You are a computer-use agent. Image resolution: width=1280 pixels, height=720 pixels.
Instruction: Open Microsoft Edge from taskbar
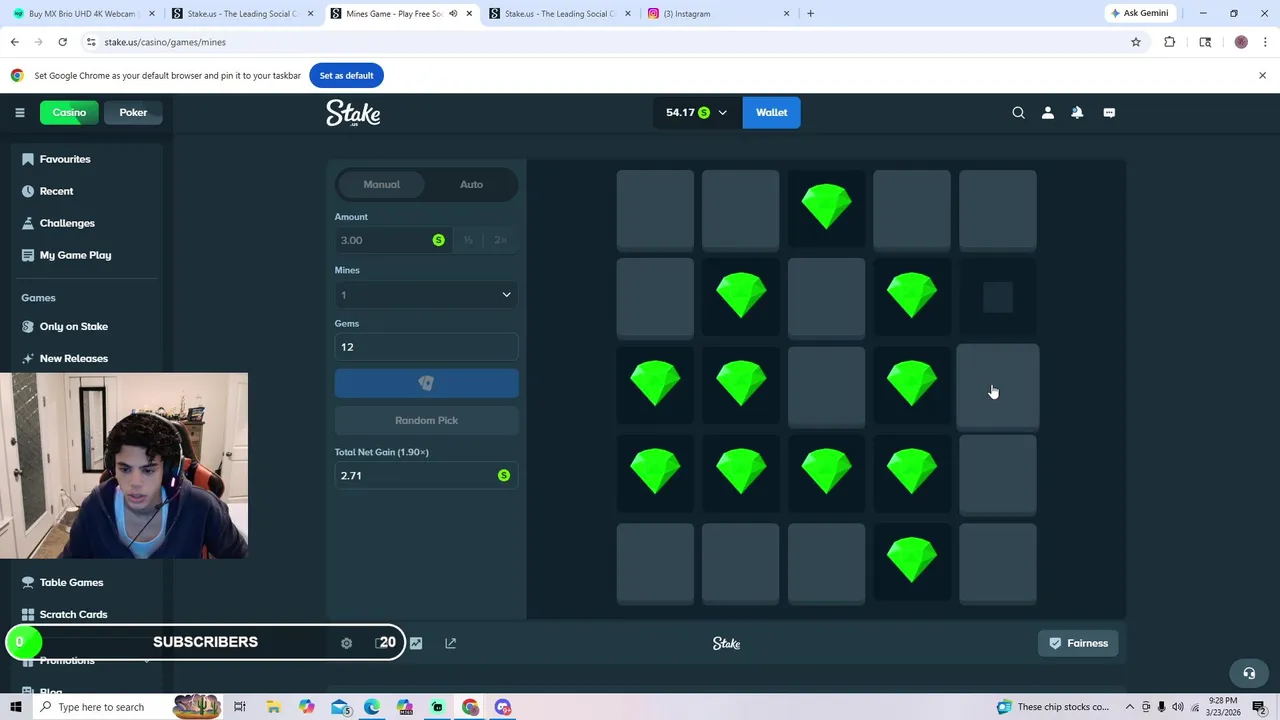[372, 707]
